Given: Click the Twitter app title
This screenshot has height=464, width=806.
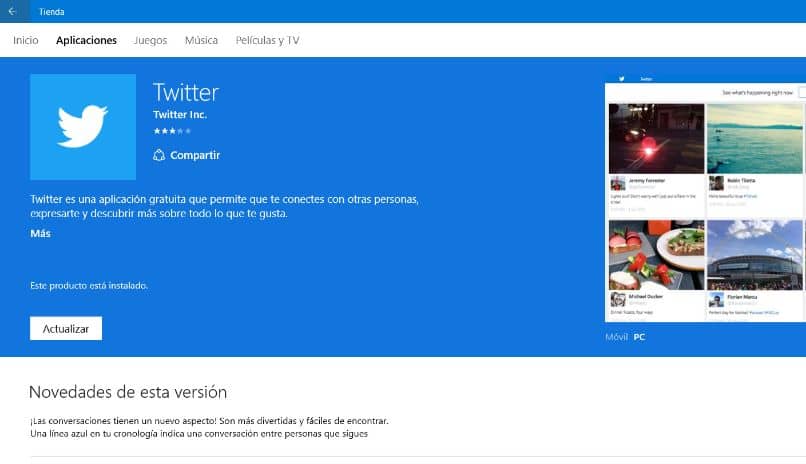Looking at the screenshot, I should [x=186, y=92].
